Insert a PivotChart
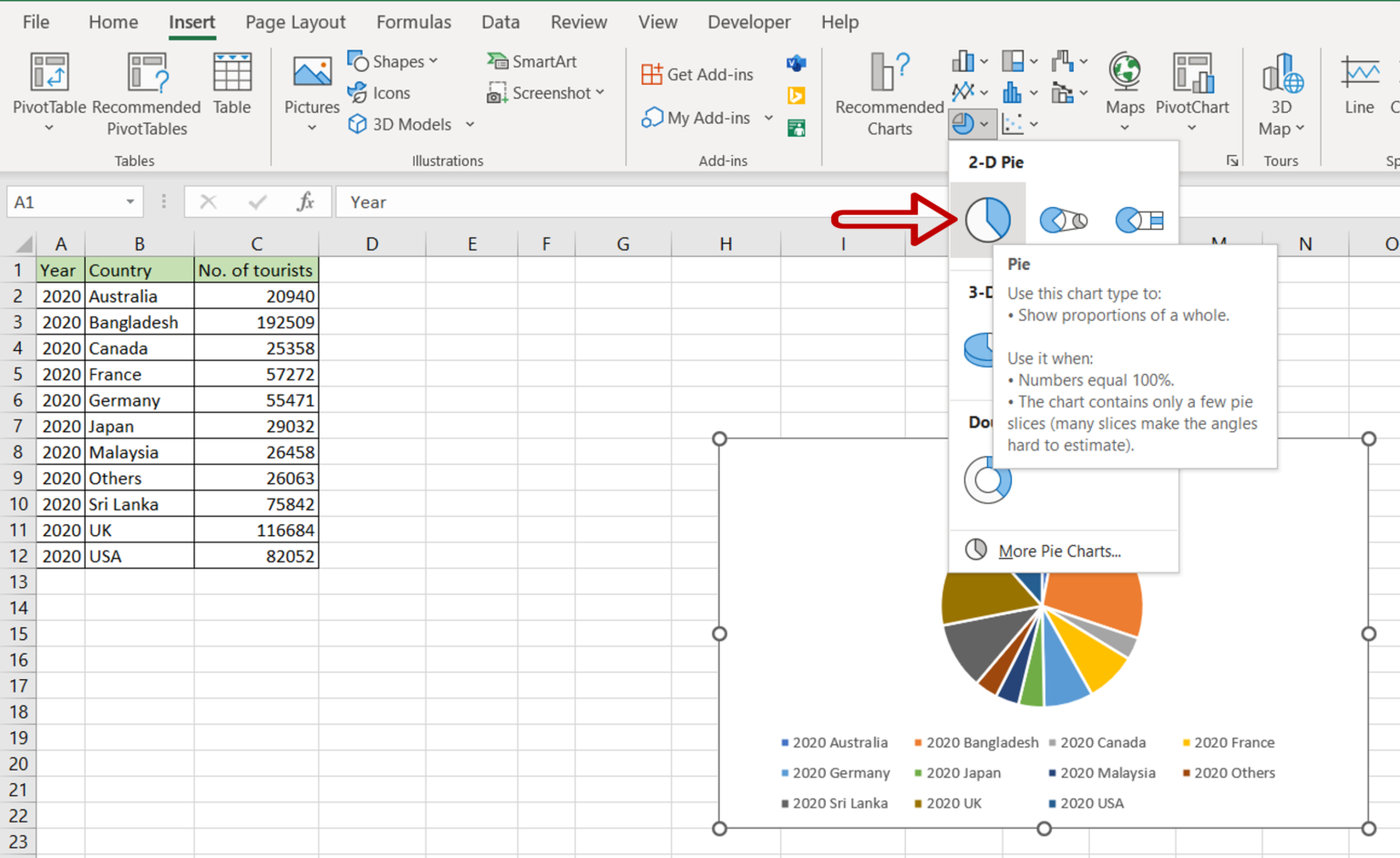 pos(1192,91)
